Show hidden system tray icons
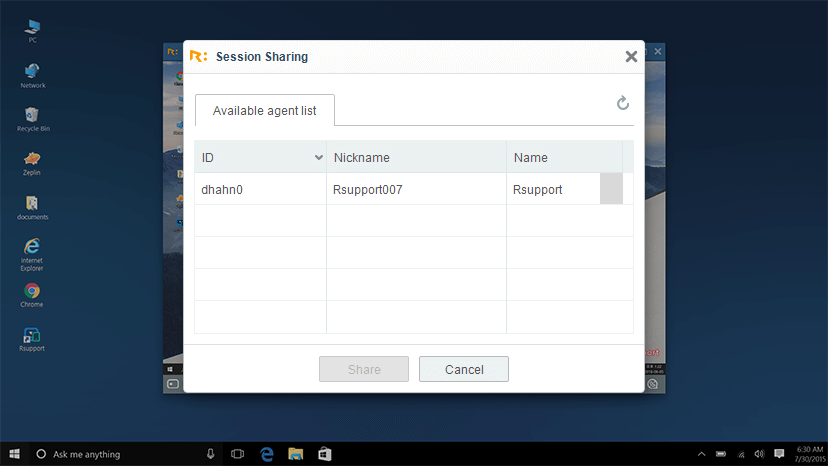The height and width of the screenshot is (466, 828). point(701,454)
